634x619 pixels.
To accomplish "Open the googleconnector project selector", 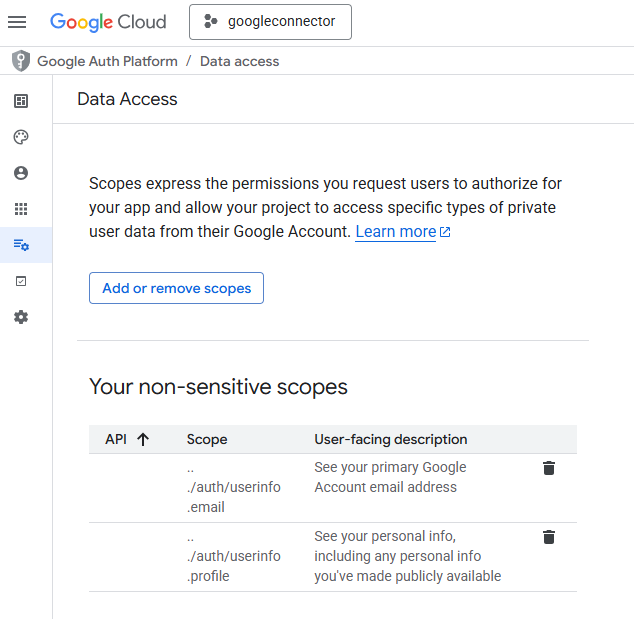I will point(270,21).
